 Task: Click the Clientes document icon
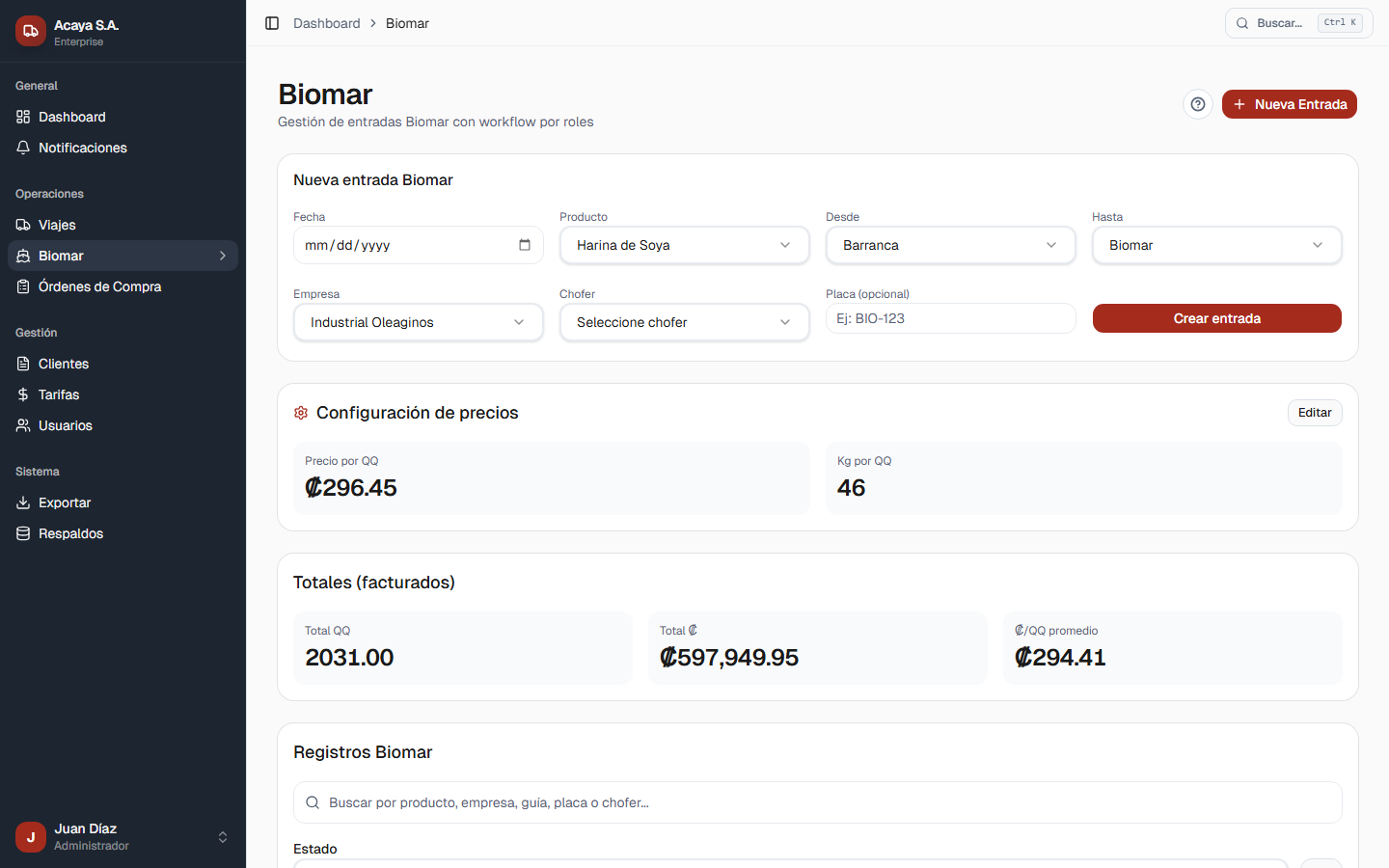pos(23,364)
